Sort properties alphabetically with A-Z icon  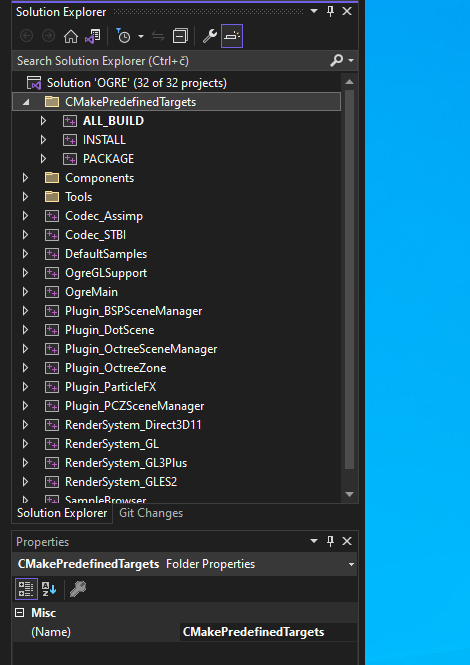coord(49,589)
